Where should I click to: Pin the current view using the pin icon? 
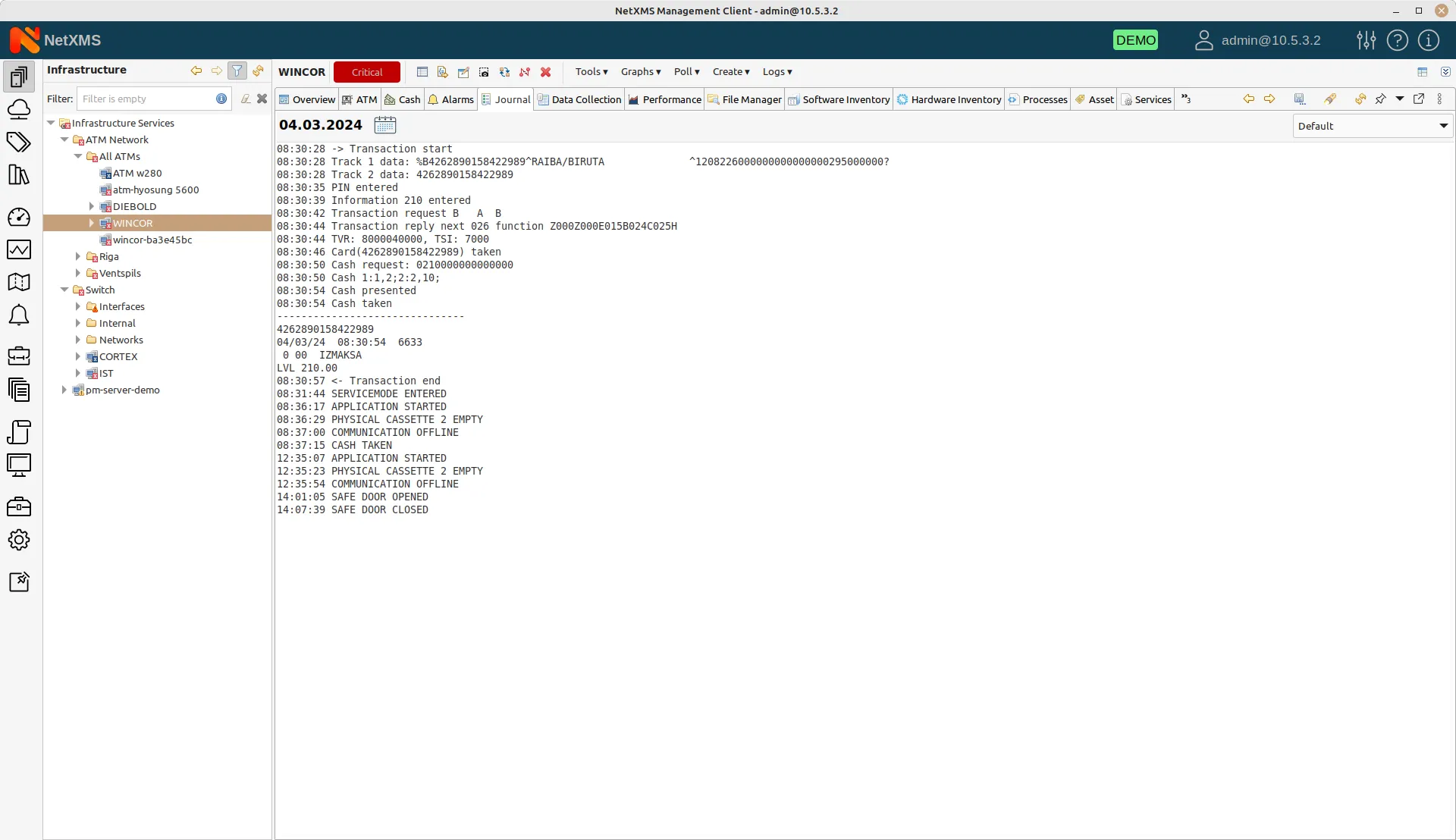1382,99
